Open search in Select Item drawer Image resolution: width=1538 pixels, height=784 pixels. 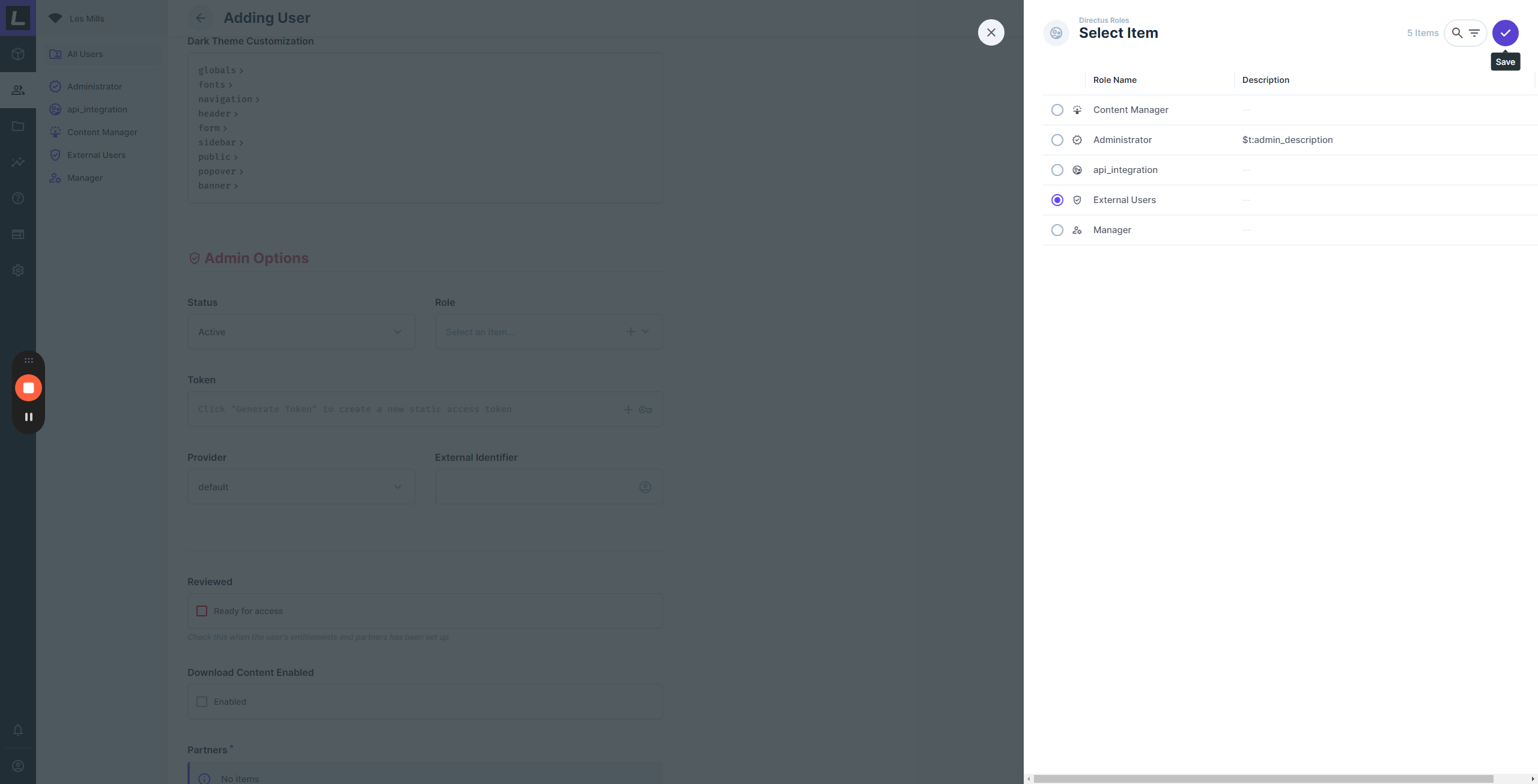[1457, 33]
